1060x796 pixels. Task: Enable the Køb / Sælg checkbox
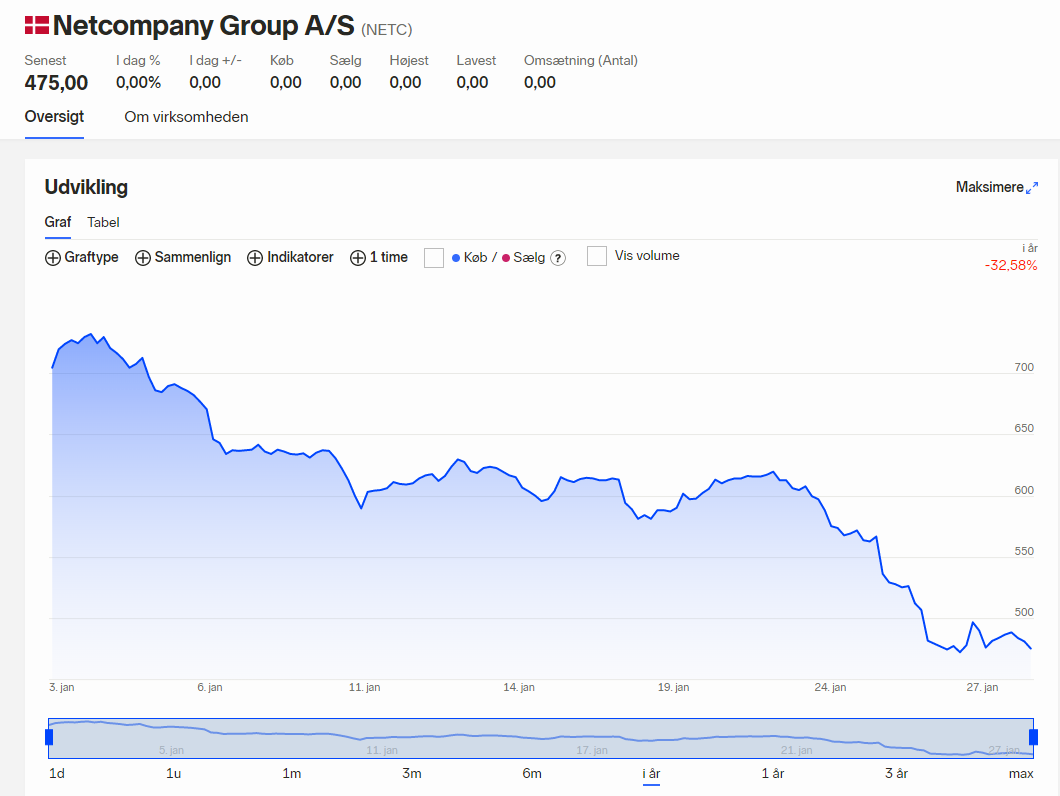coord(433,258)
